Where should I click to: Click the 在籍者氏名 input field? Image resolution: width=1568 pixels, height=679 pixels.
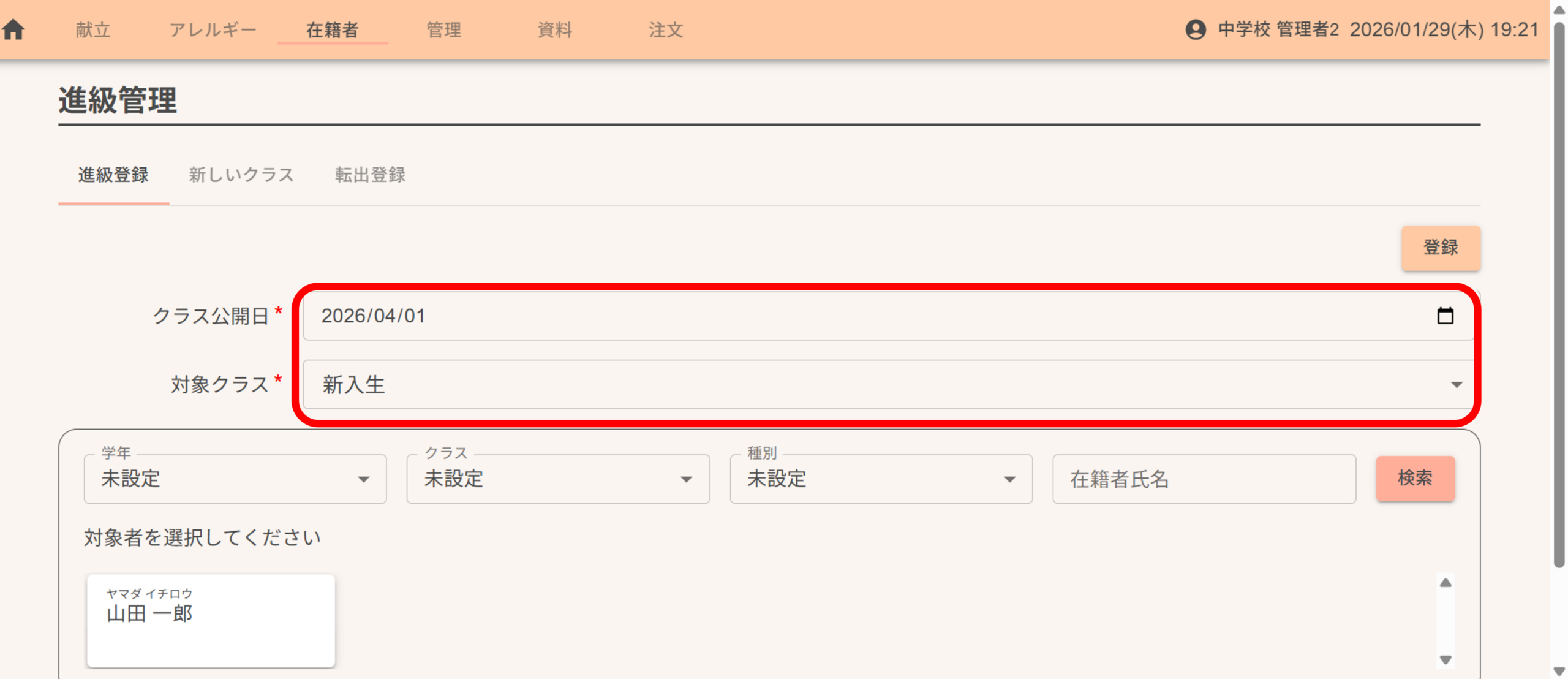tap(1204, 479)
